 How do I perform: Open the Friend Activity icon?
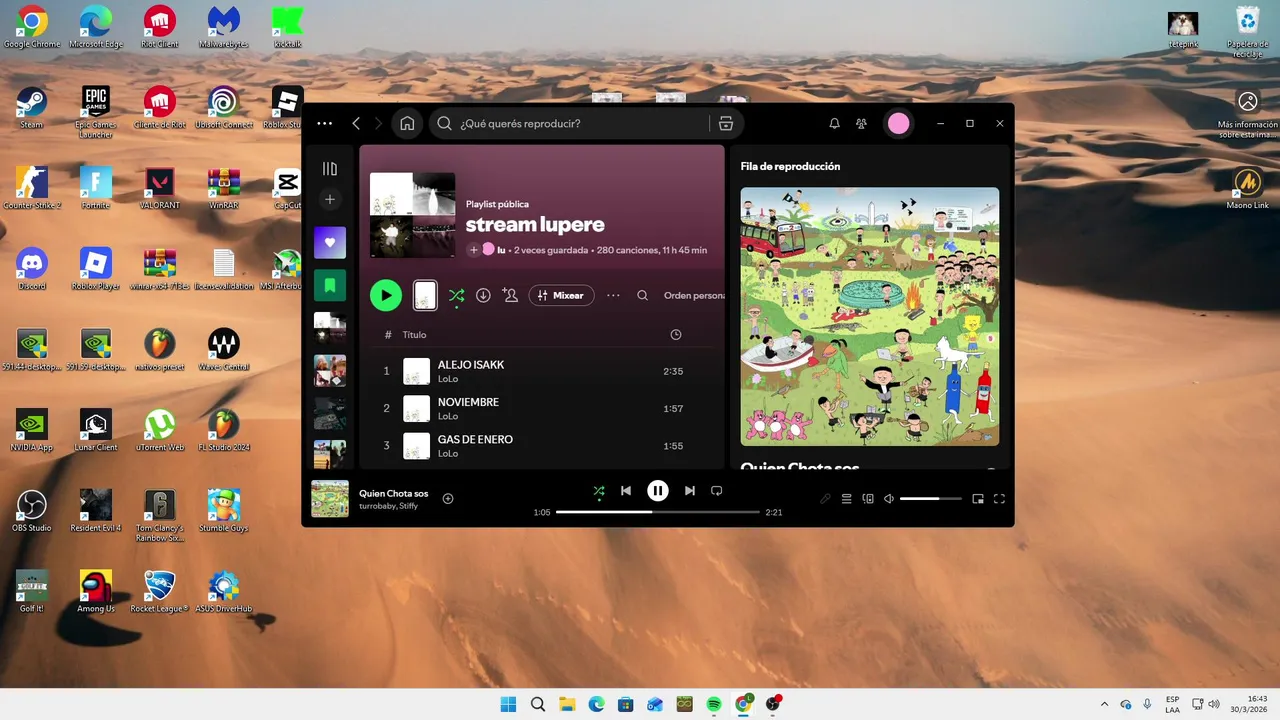point(861,123)
